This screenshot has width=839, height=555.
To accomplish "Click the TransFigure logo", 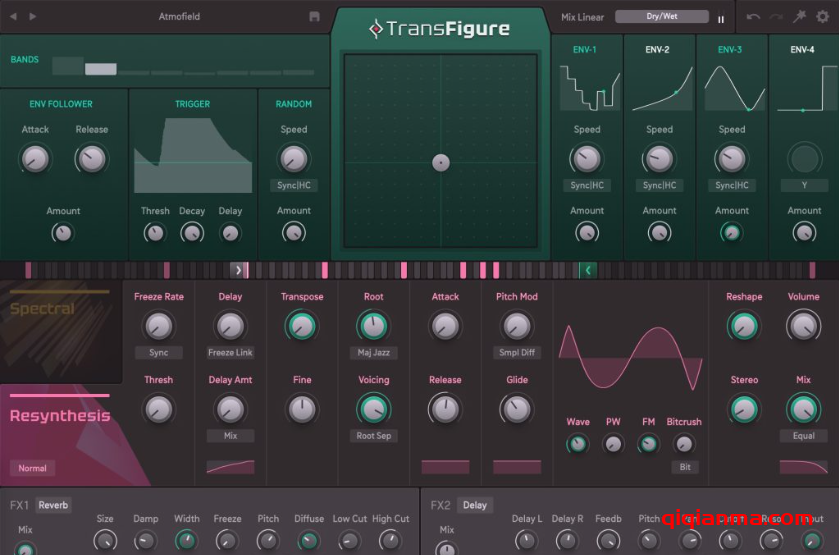I will pyautogui.click(x=439, y=28).
